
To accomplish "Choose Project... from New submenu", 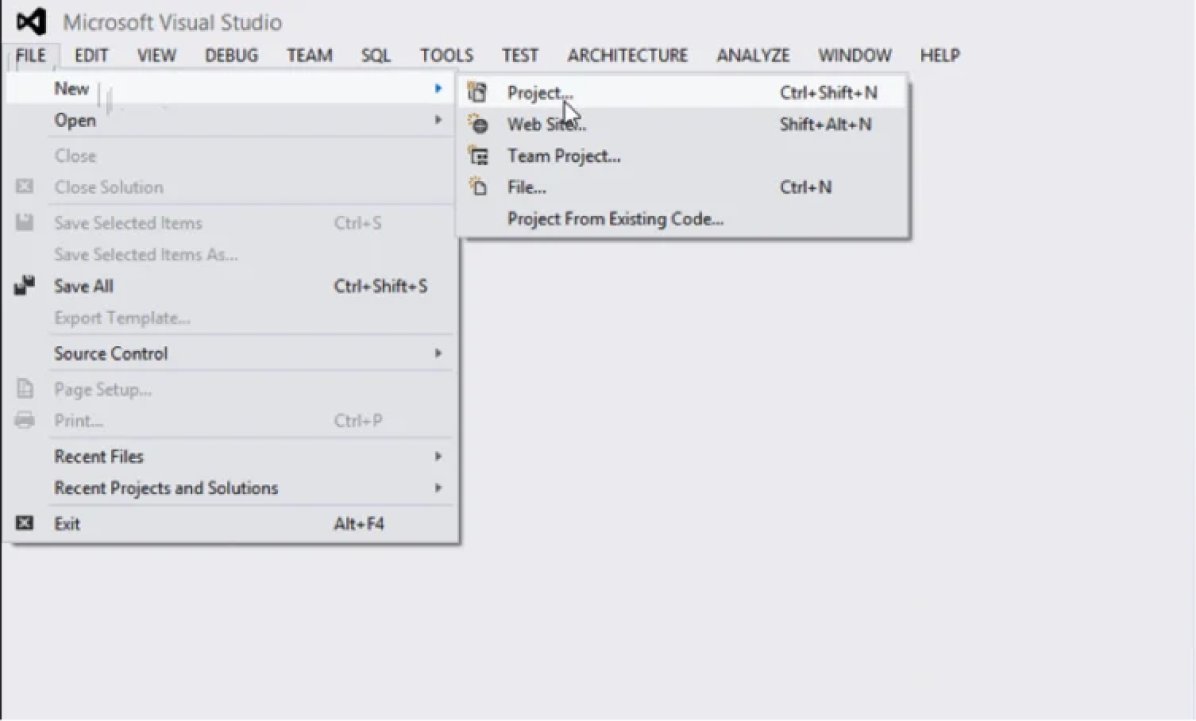I will [683, 92].
